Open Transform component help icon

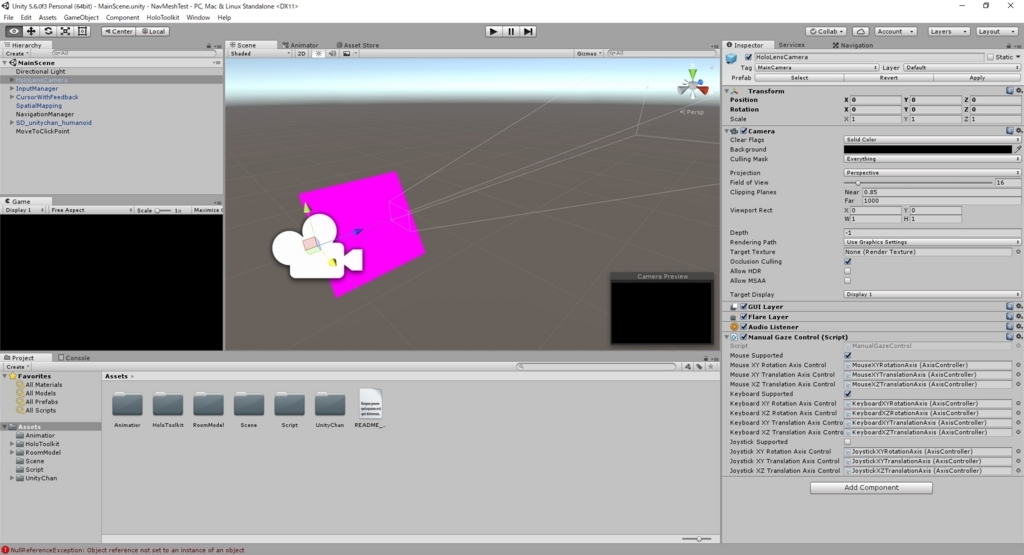coord(1010,91)
